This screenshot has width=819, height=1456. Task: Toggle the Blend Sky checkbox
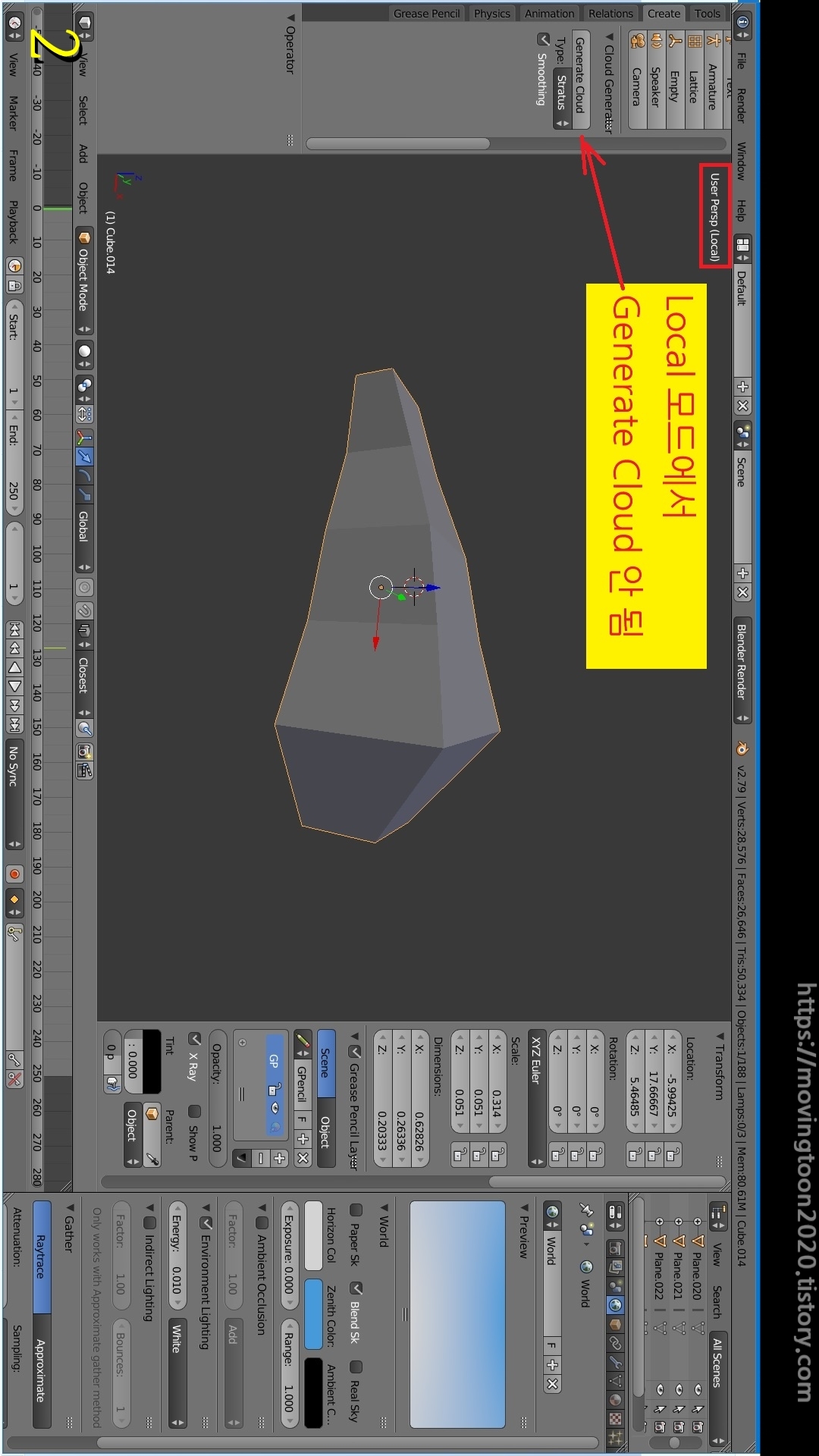click(356, 1288)
